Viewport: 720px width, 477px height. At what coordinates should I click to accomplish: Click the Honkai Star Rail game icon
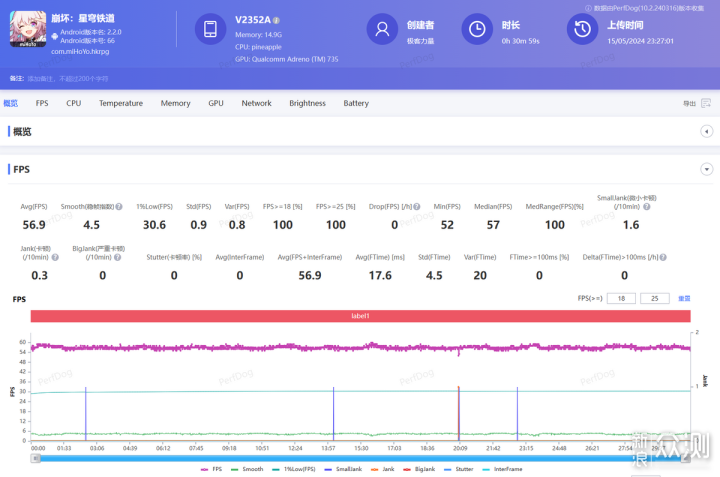click(x=29, y=29)
